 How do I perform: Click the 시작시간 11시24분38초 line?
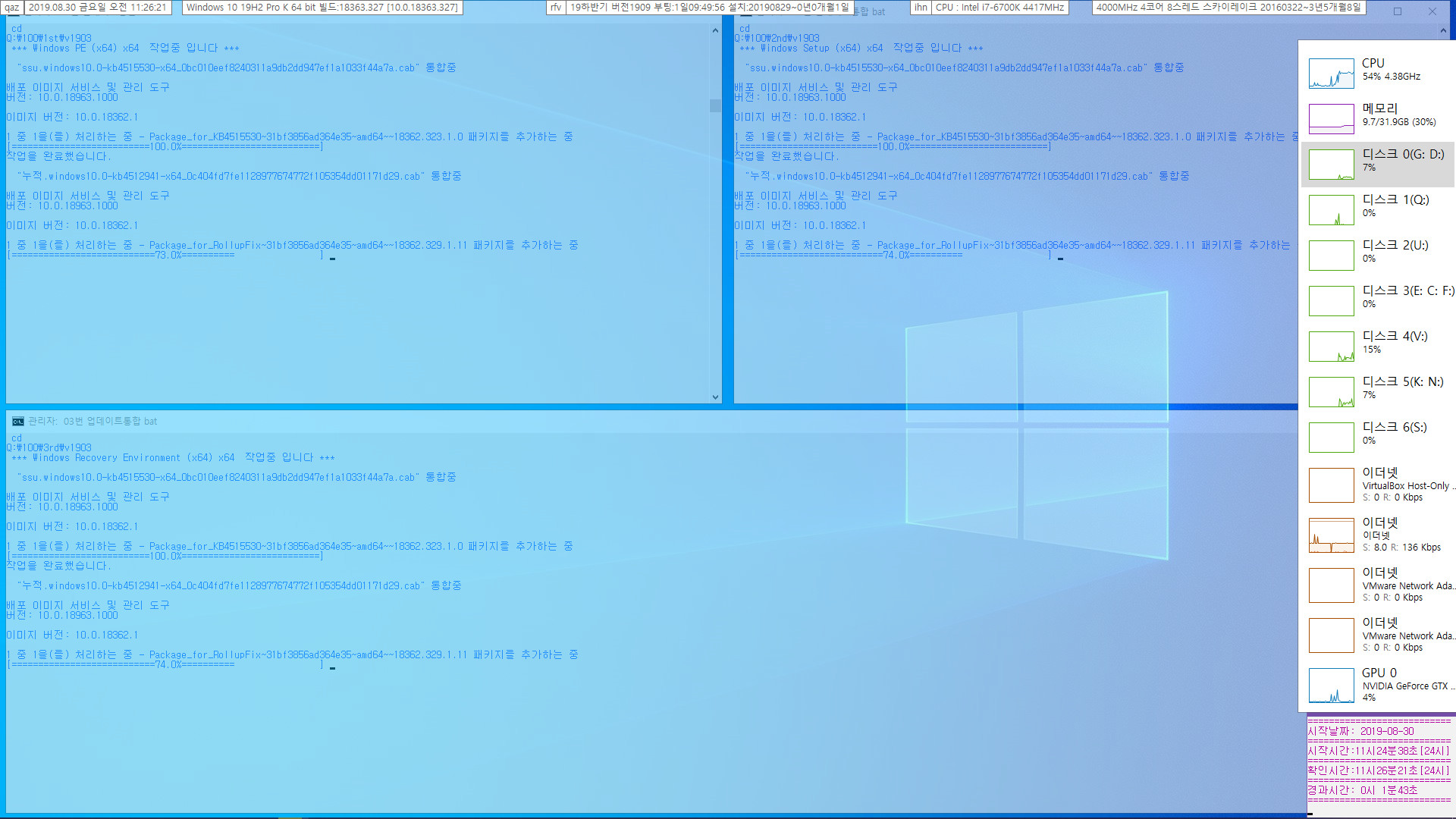pyautogui.click(x=1378, y=751)
